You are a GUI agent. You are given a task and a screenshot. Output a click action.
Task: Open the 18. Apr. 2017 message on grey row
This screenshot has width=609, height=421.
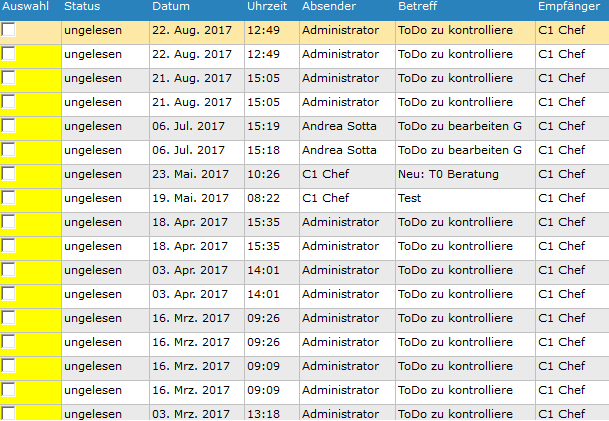(x=190, y=222)
